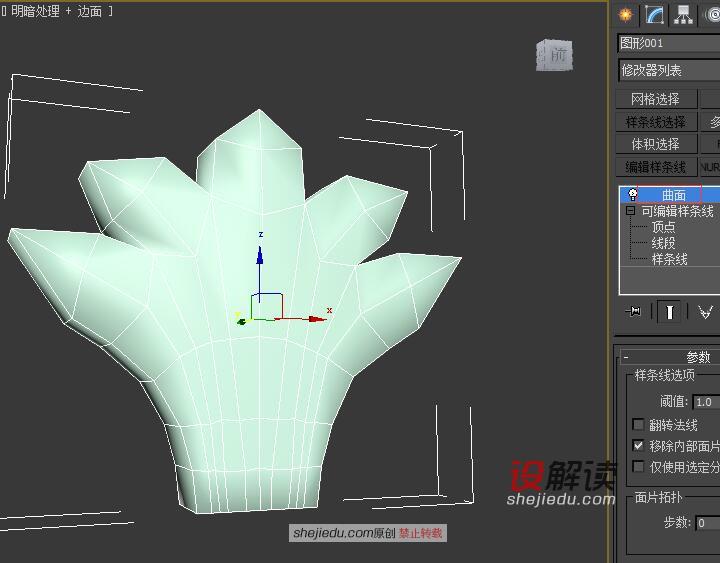This screenshot has width=720, height=563.
Task: Switch to the Modify panel tab
Action: 655,15
